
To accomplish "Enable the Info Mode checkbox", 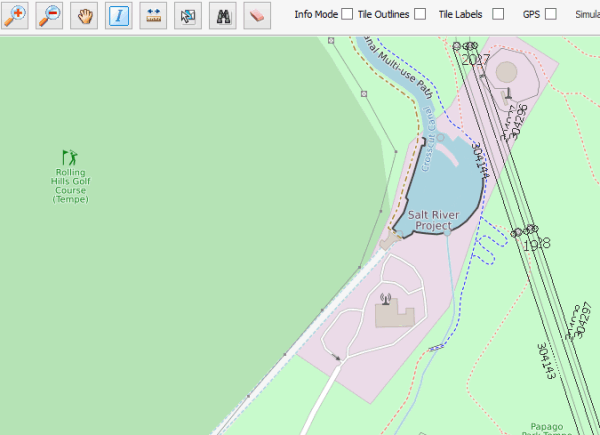I will pyautogui.click(x=347, y=14).
